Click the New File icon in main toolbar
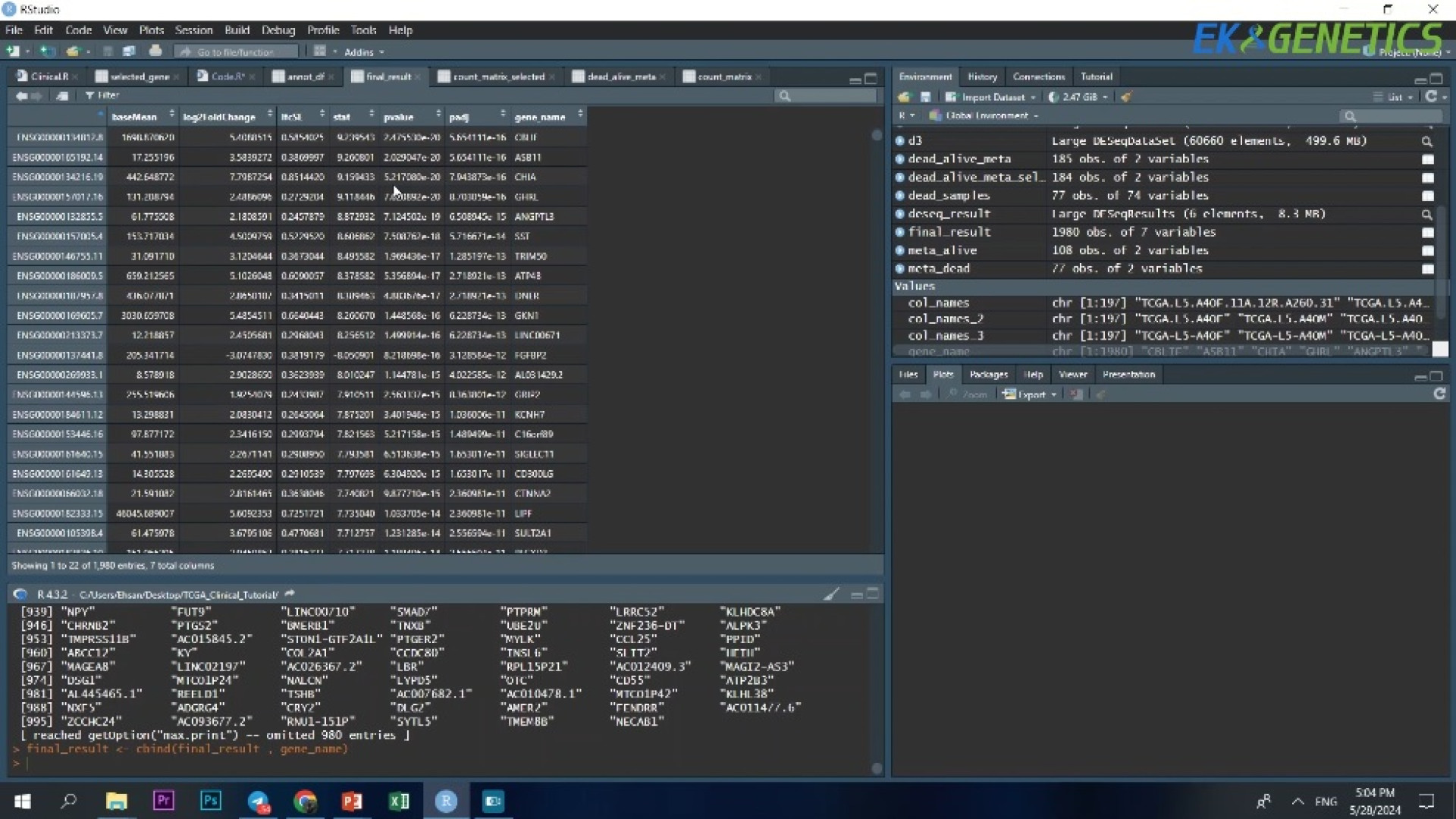 coord(13,52)
